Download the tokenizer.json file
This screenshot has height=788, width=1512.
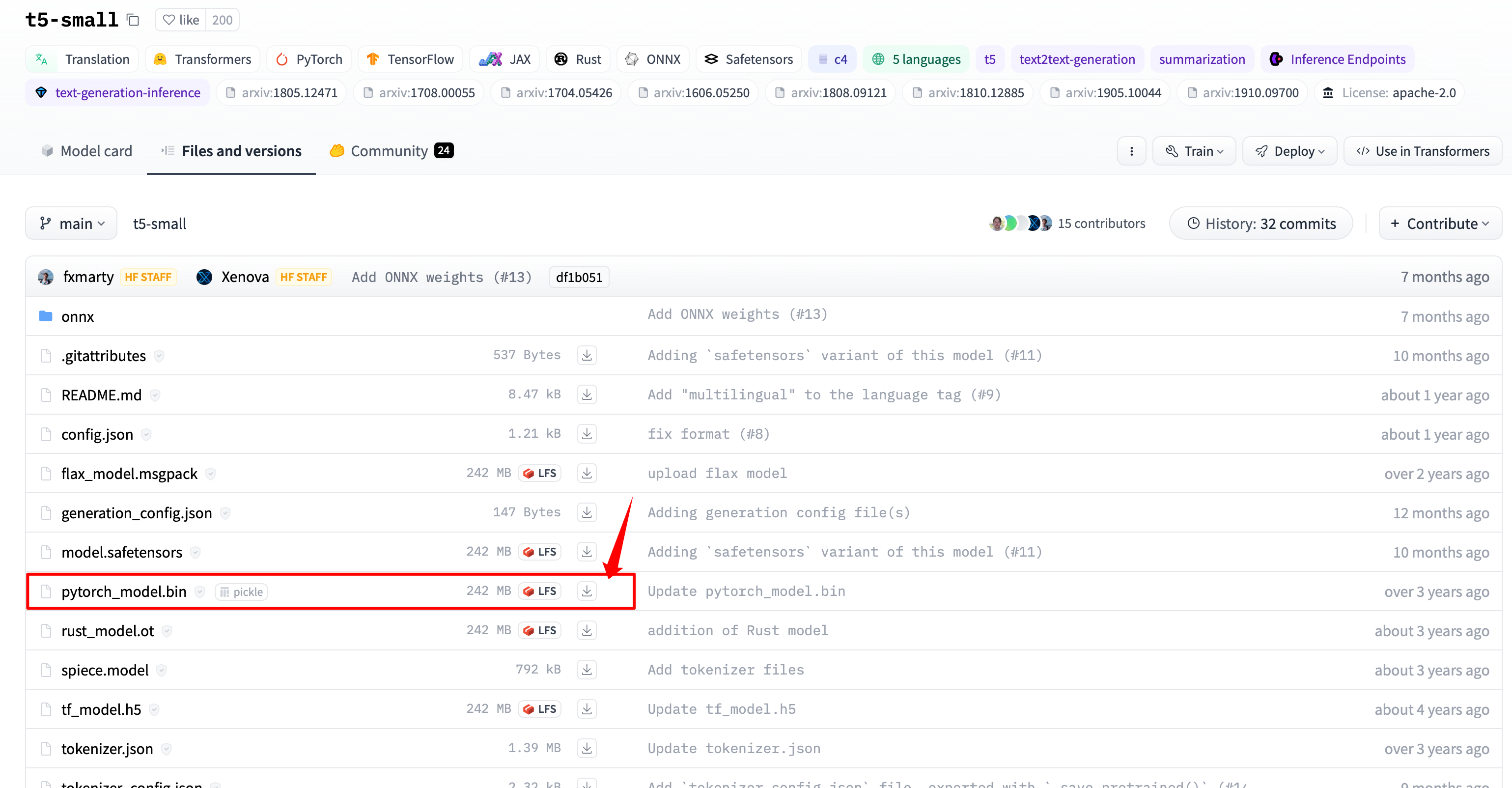587,748
